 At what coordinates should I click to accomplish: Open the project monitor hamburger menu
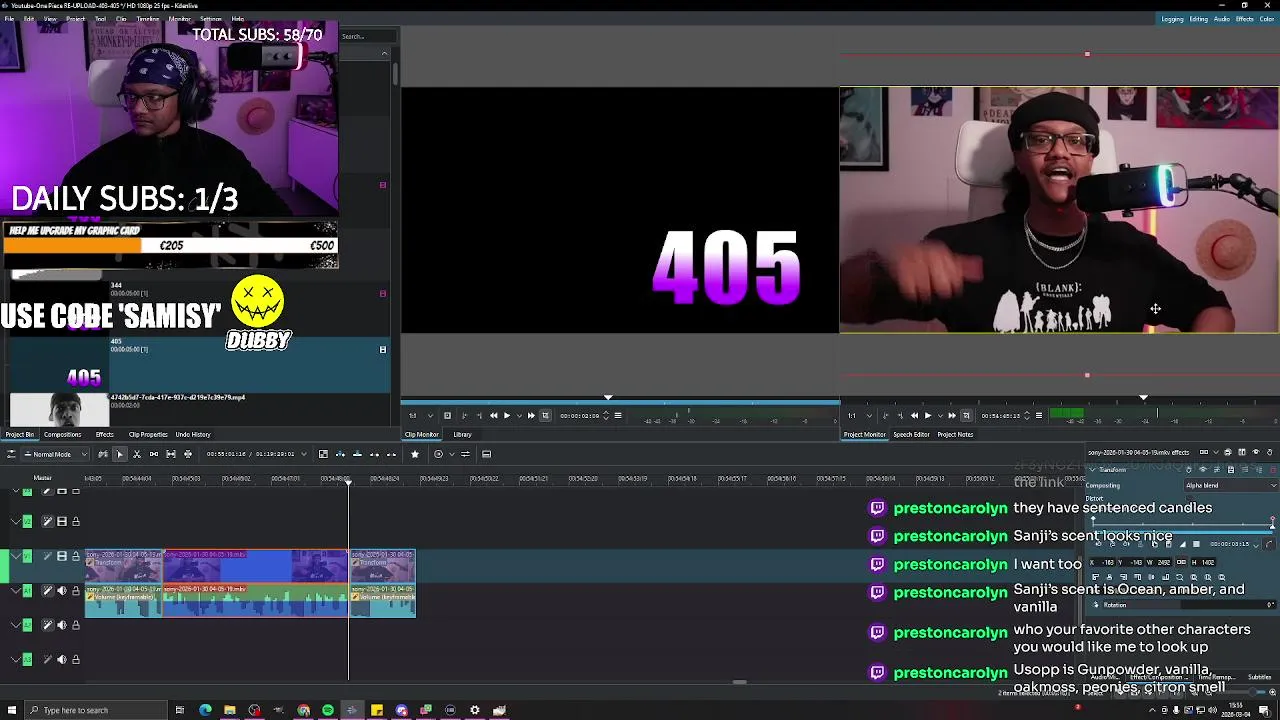click(1037, 415)
